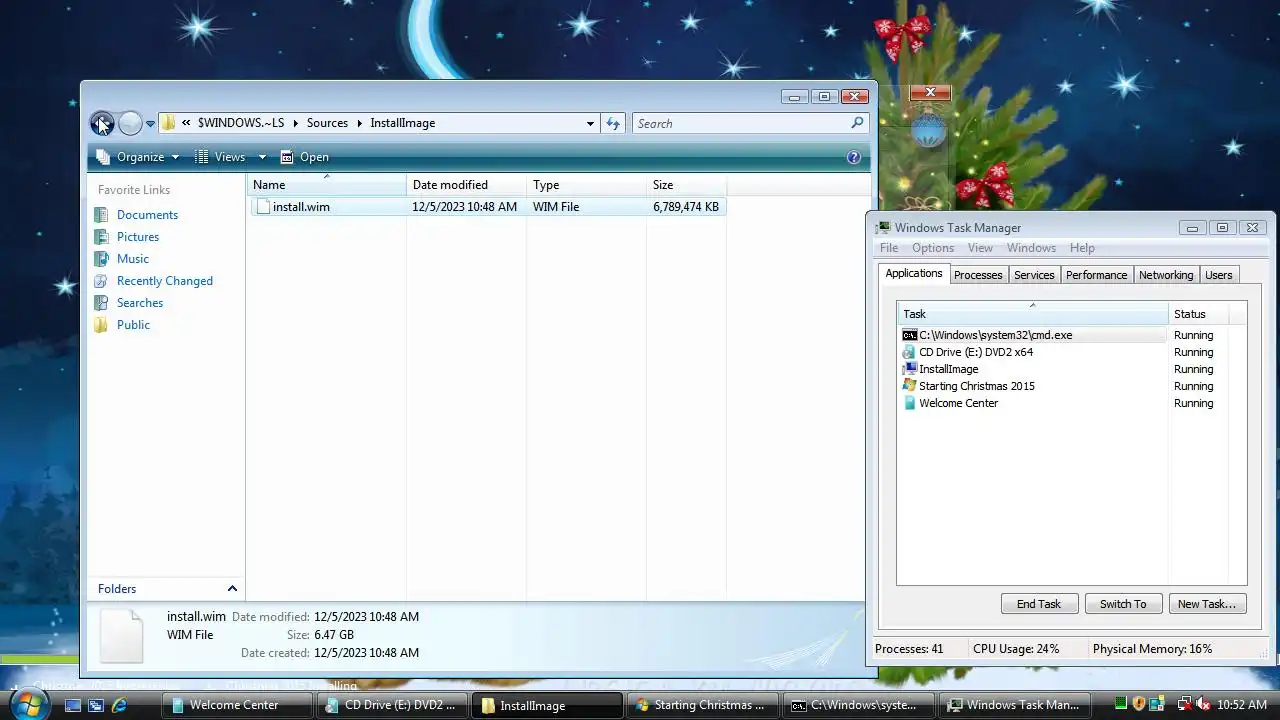The image size is (1280, 720).
Task: Click the refresh button beside the address bar
Action: 613,123
